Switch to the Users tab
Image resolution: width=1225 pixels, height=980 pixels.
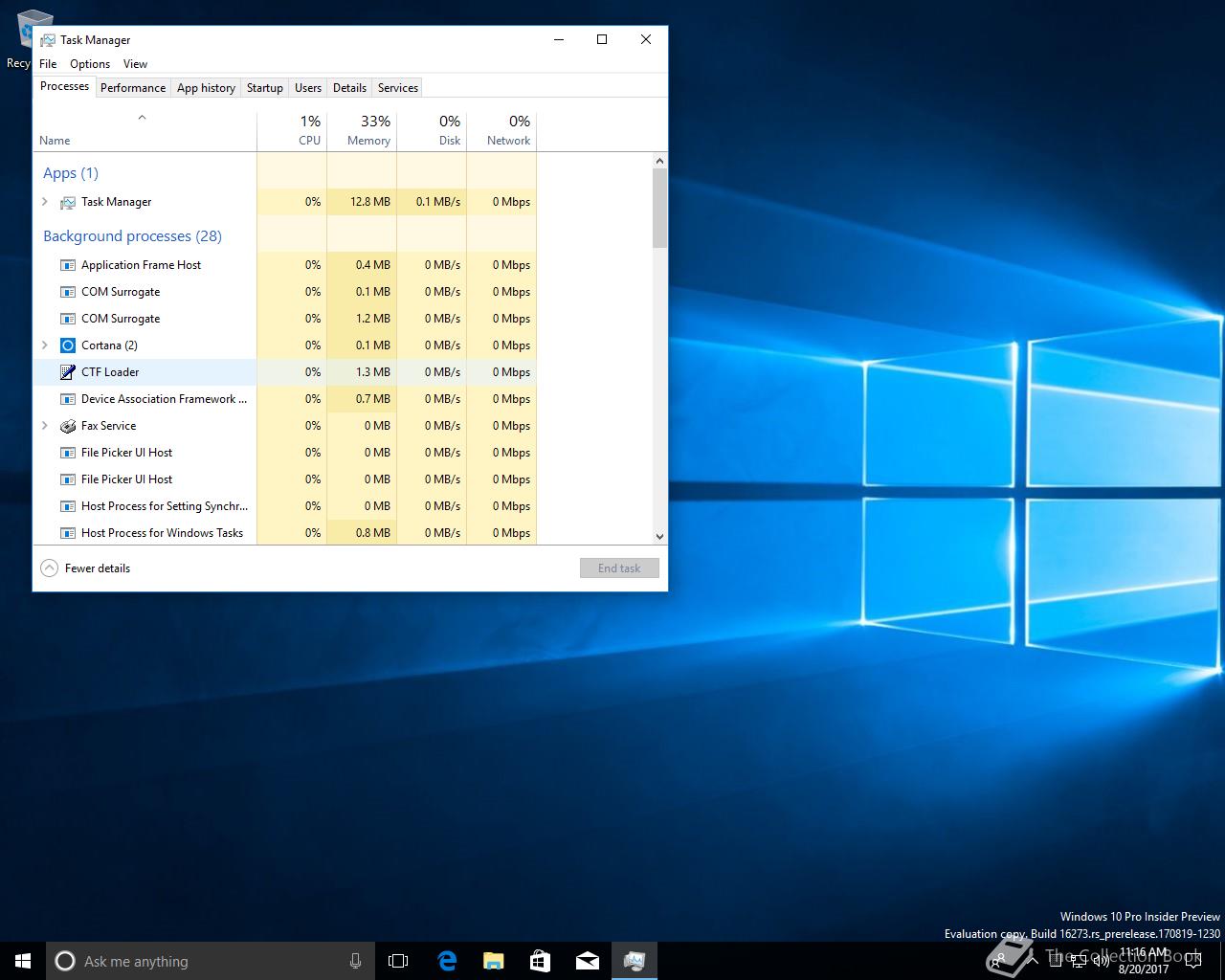coord(308,88)
